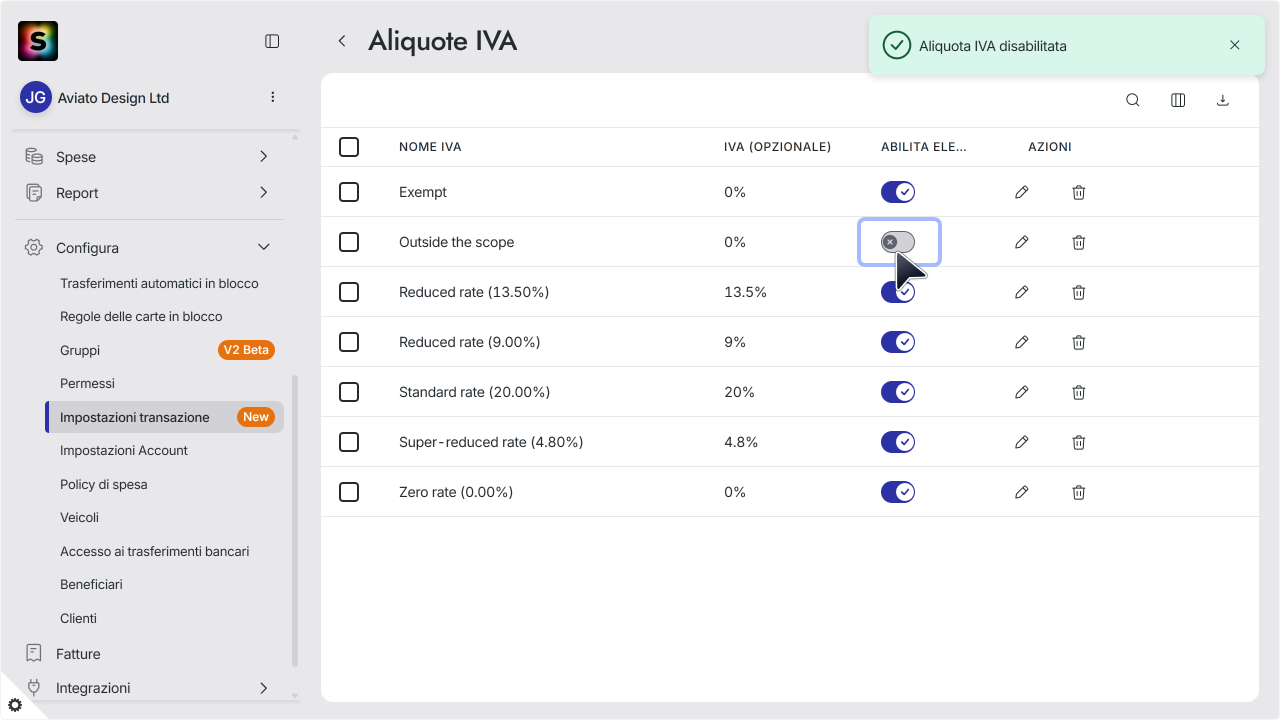Edit Reduced rate (13.50%)
1280x720 pixels.
[x=1021, y=292]
